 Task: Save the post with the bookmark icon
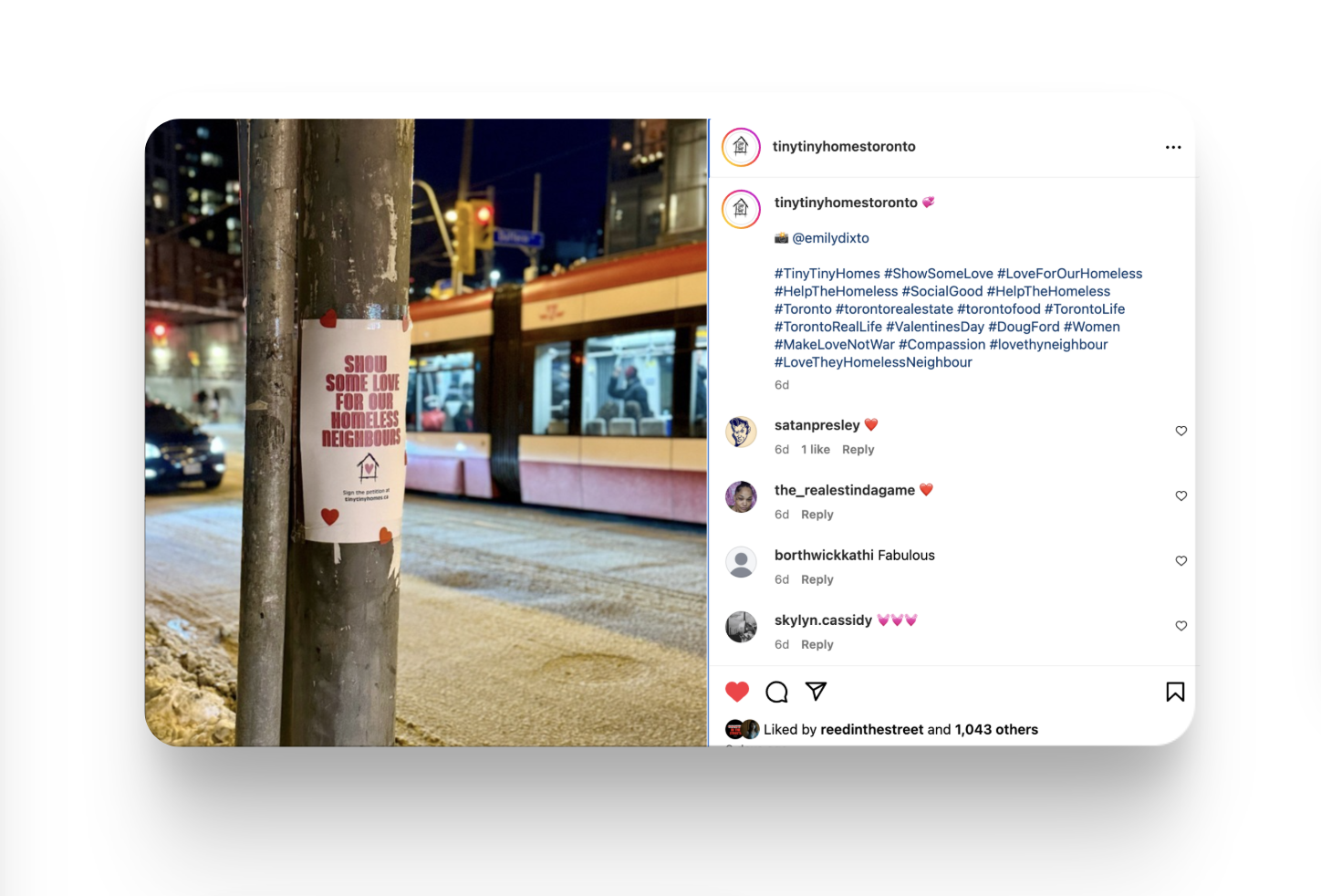[1175, 692]
